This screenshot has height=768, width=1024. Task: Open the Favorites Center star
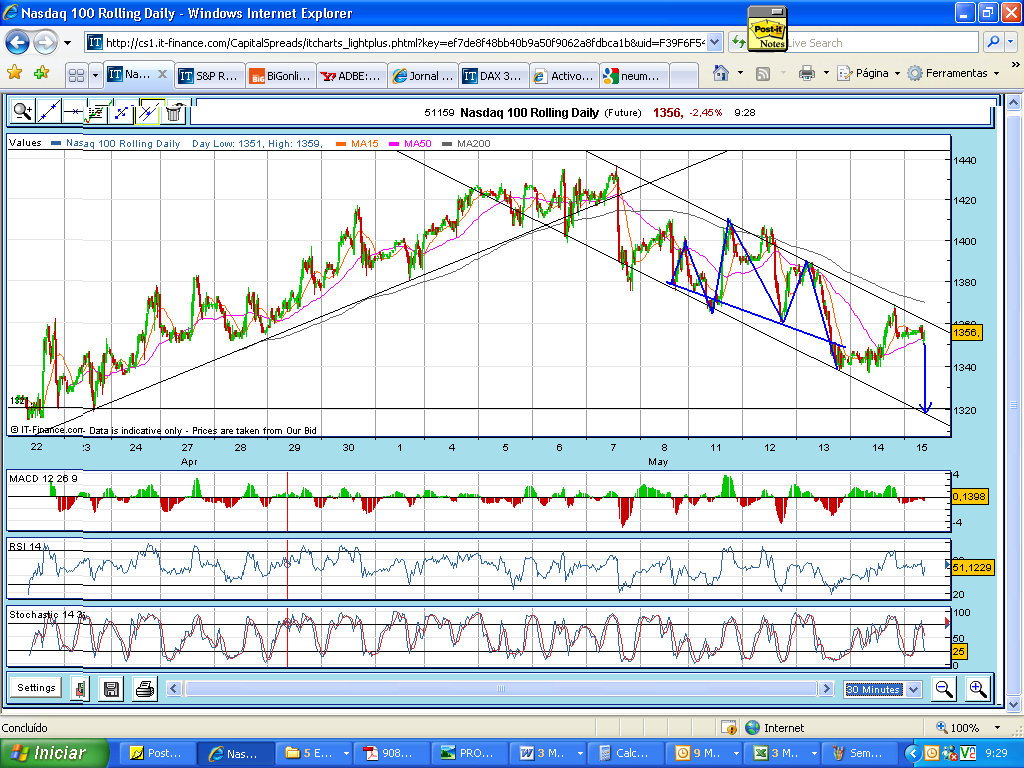coord(14,73)
